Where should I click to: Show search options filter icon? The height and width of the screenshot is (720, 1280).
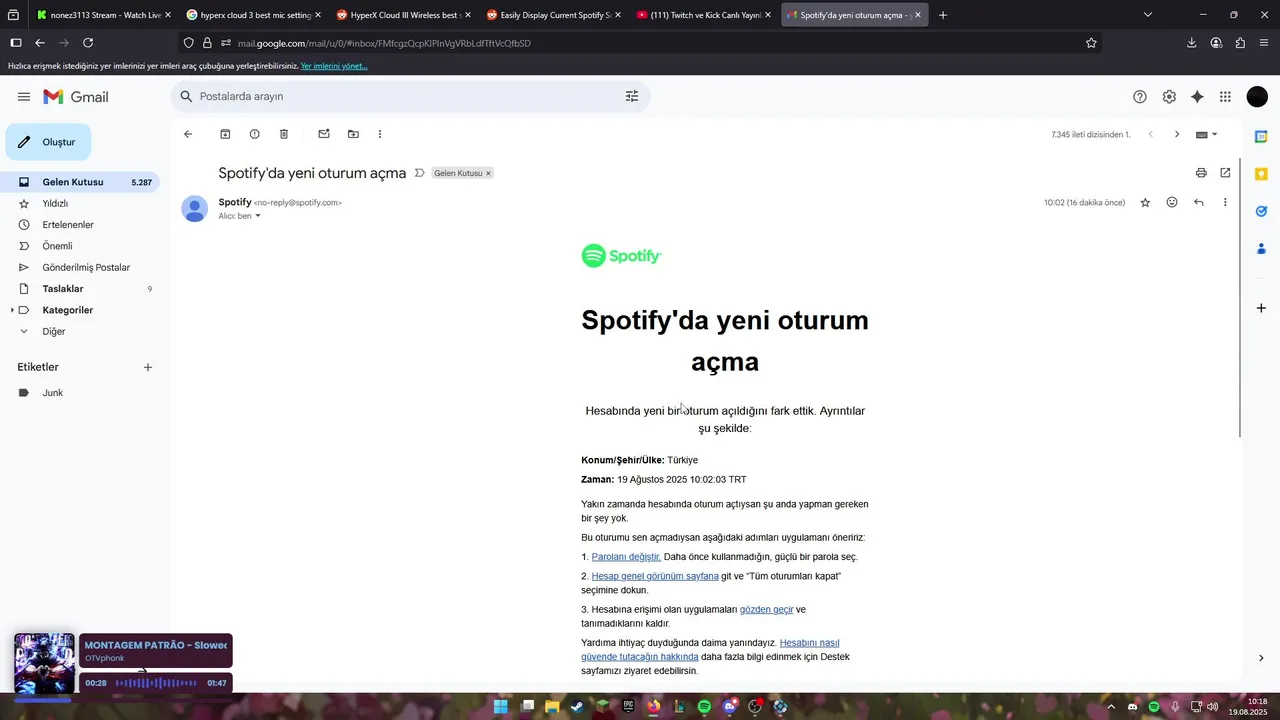point(632,96)
